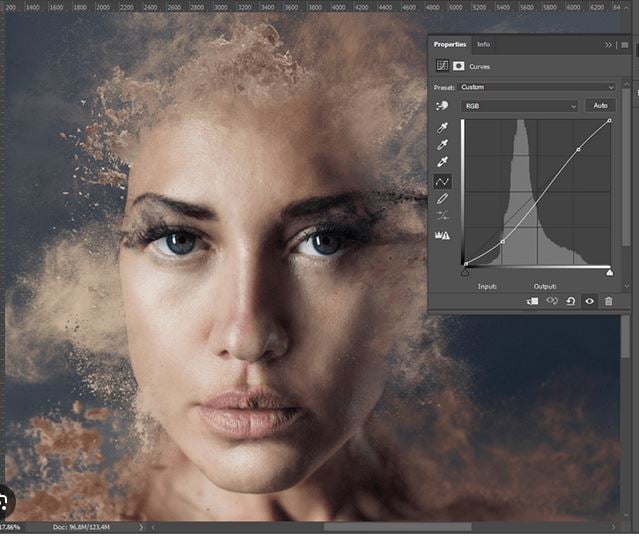Pick the gray point eyedropper

(x=442, y=146)
